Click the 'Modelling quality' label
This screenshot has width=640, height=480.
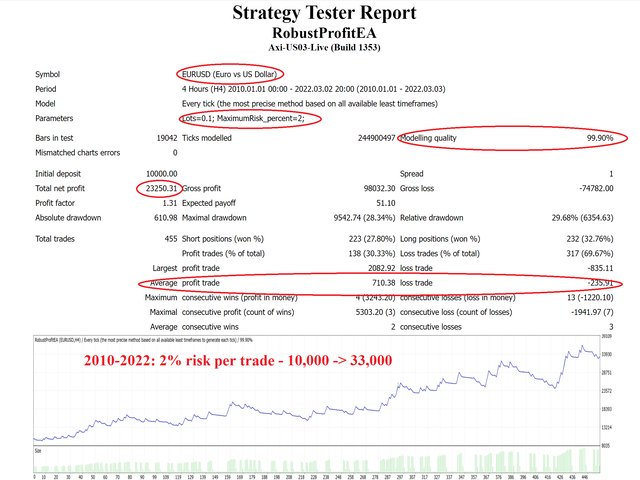[428, 138]
